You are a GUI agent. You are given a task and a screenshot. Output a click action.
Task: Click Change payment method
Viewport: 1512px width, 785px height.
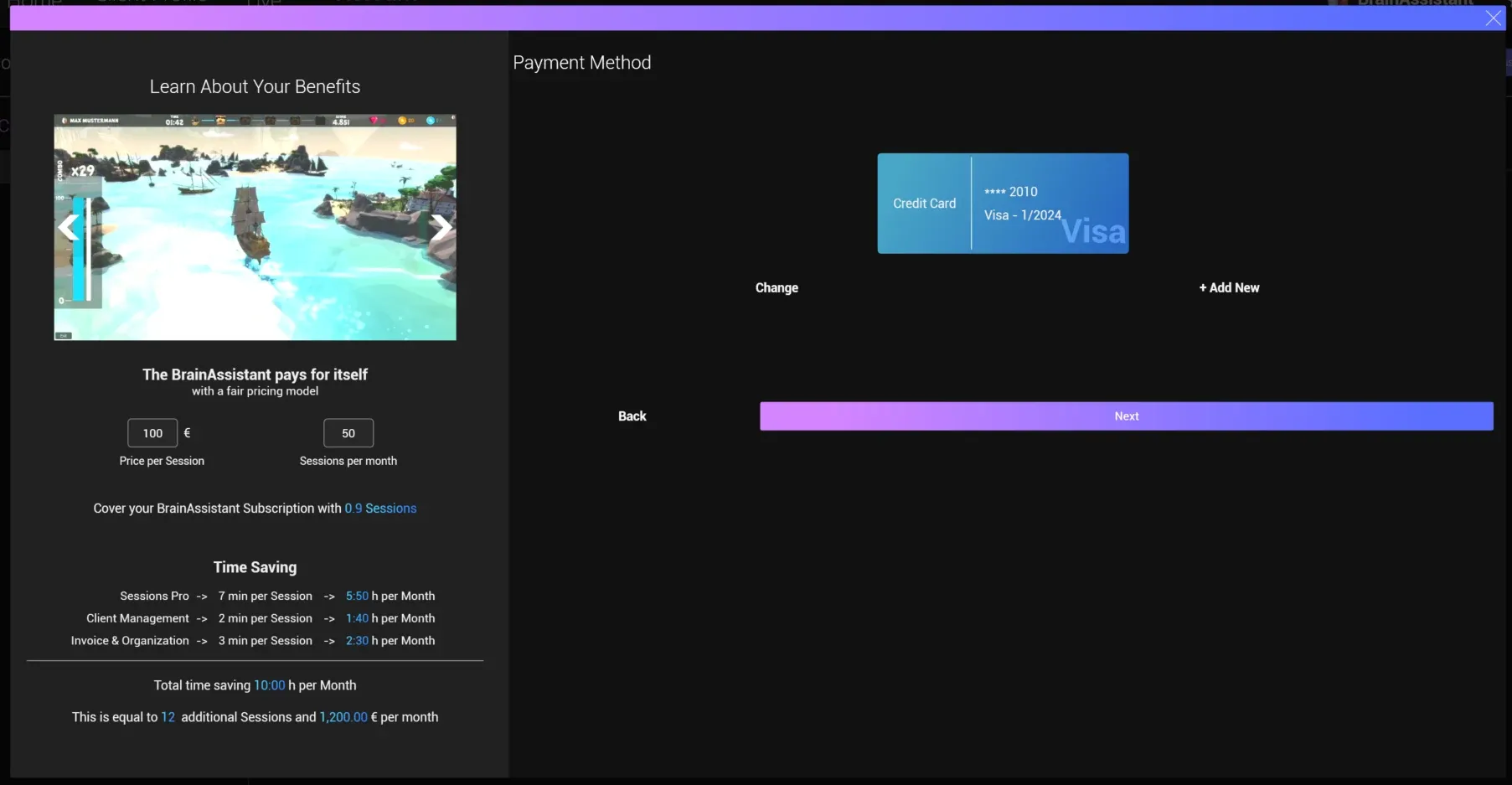(x=777, y=287)
